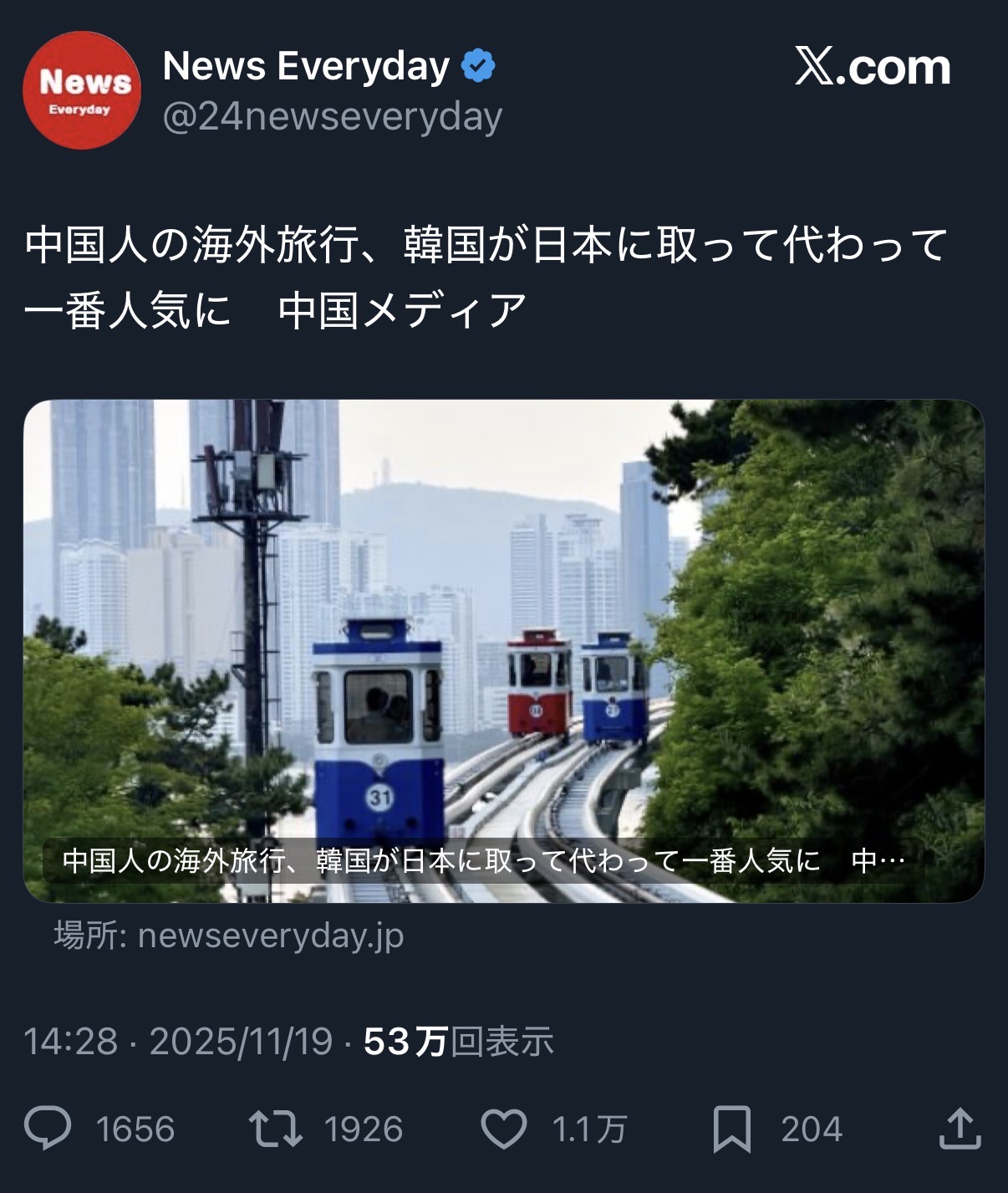Click the News Everyday red avatar
Viewport: 1008px width, 1193px height.
[x=82, y=90]
